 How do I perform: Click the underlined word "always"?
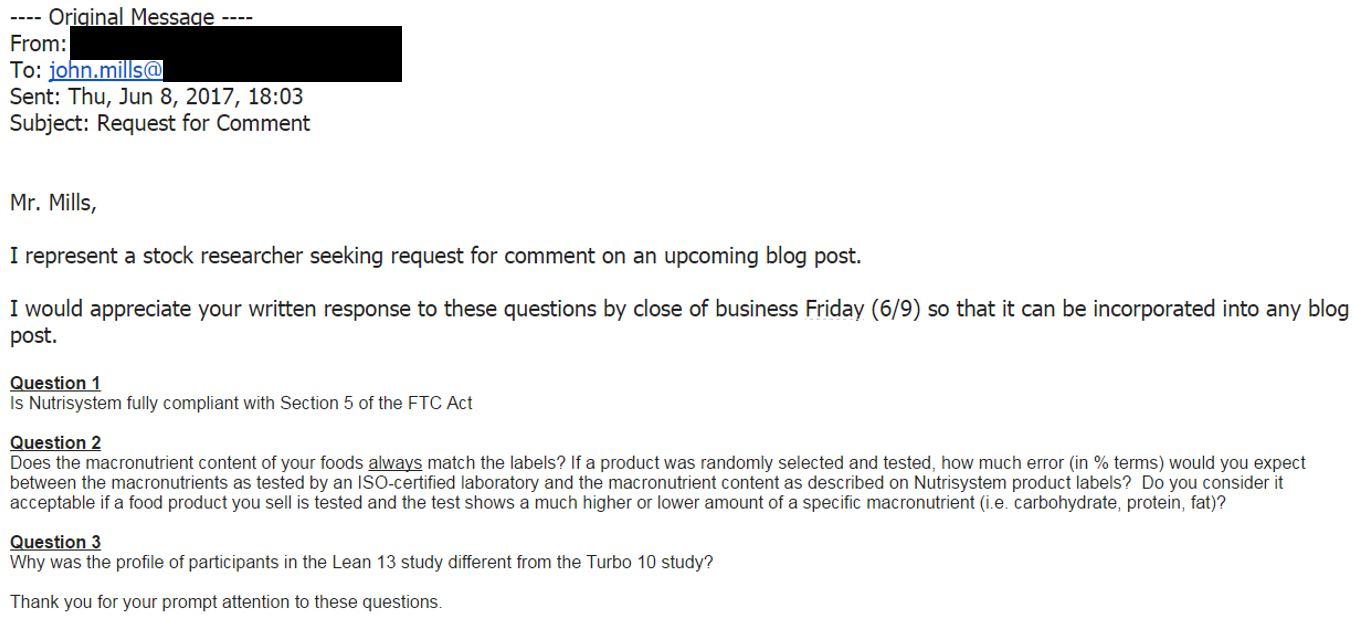(x=395, y=463)
